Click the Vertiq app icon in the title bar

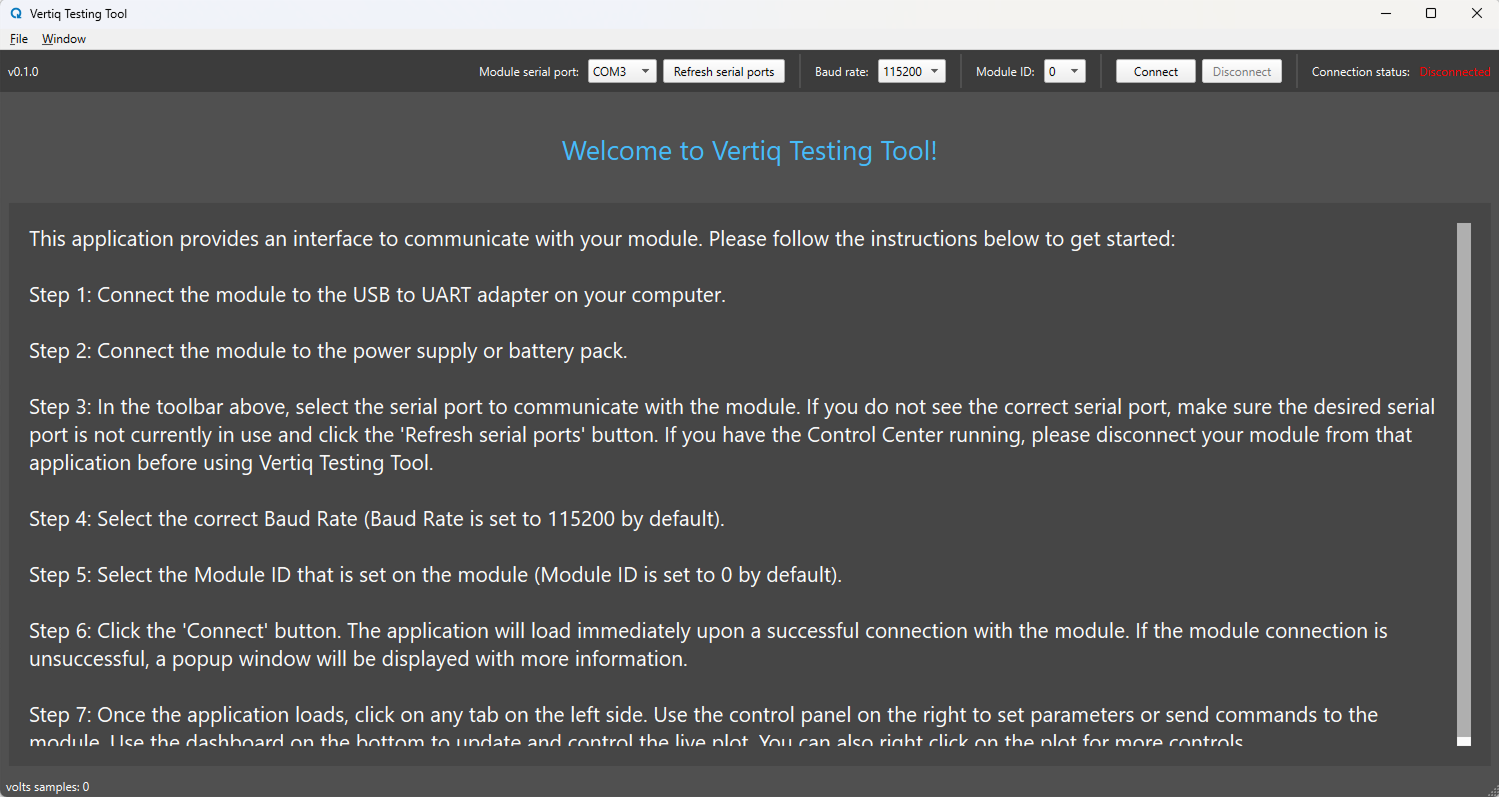[15, 14]
